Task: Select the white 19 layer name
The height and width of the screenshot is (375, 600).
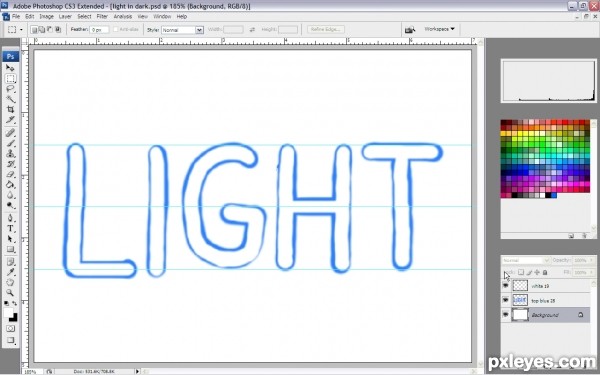Action: (x=540, y=286)
